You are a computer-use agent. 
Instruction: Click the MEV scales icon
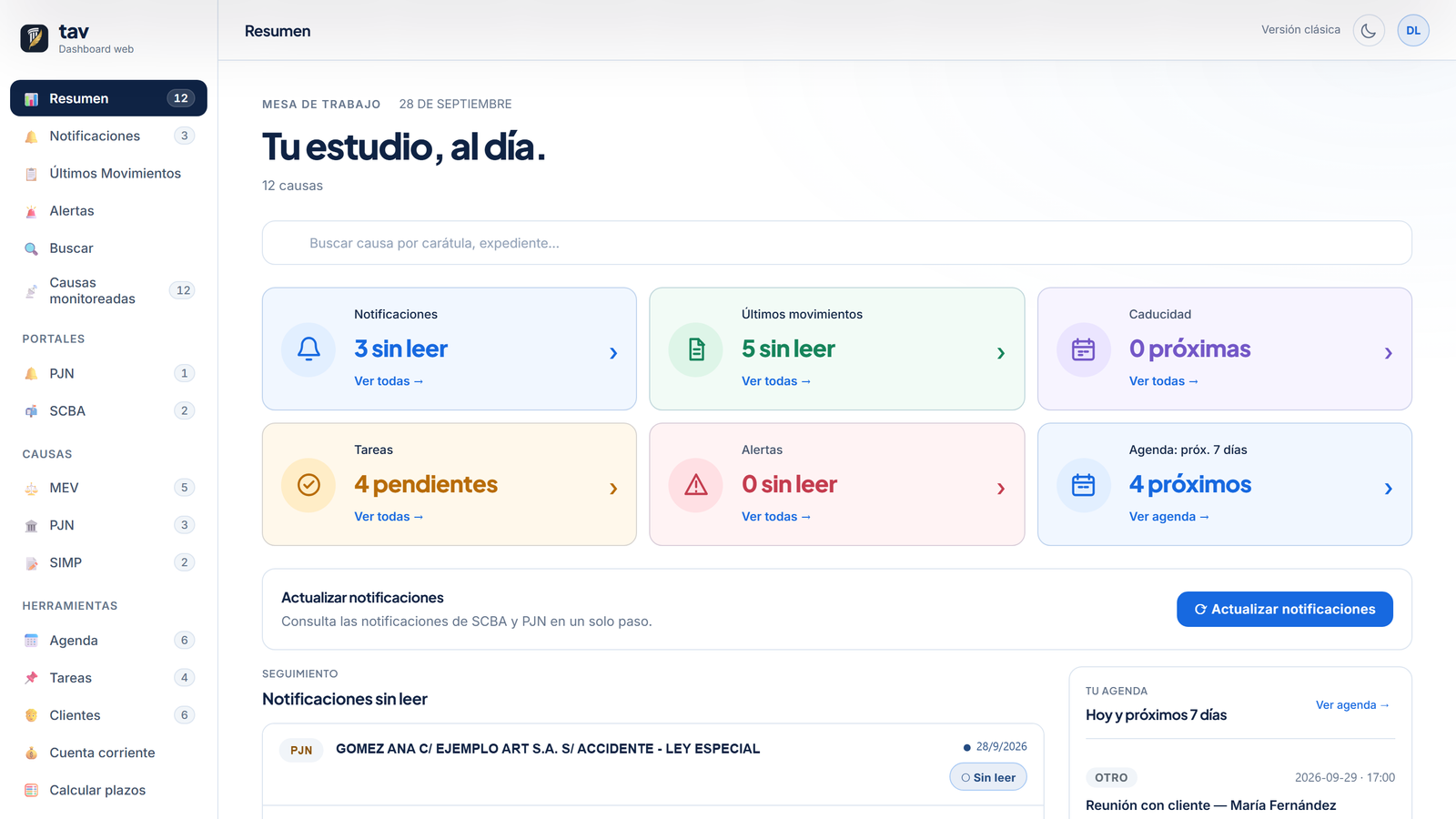point(31,489)
